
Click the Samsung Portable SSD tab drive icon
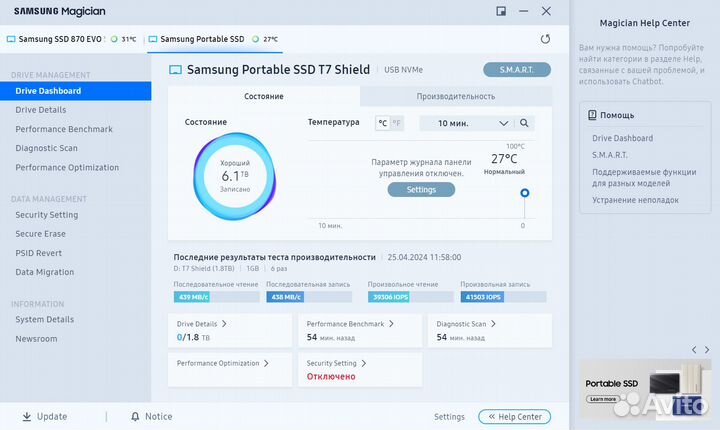tap(153, 39)
